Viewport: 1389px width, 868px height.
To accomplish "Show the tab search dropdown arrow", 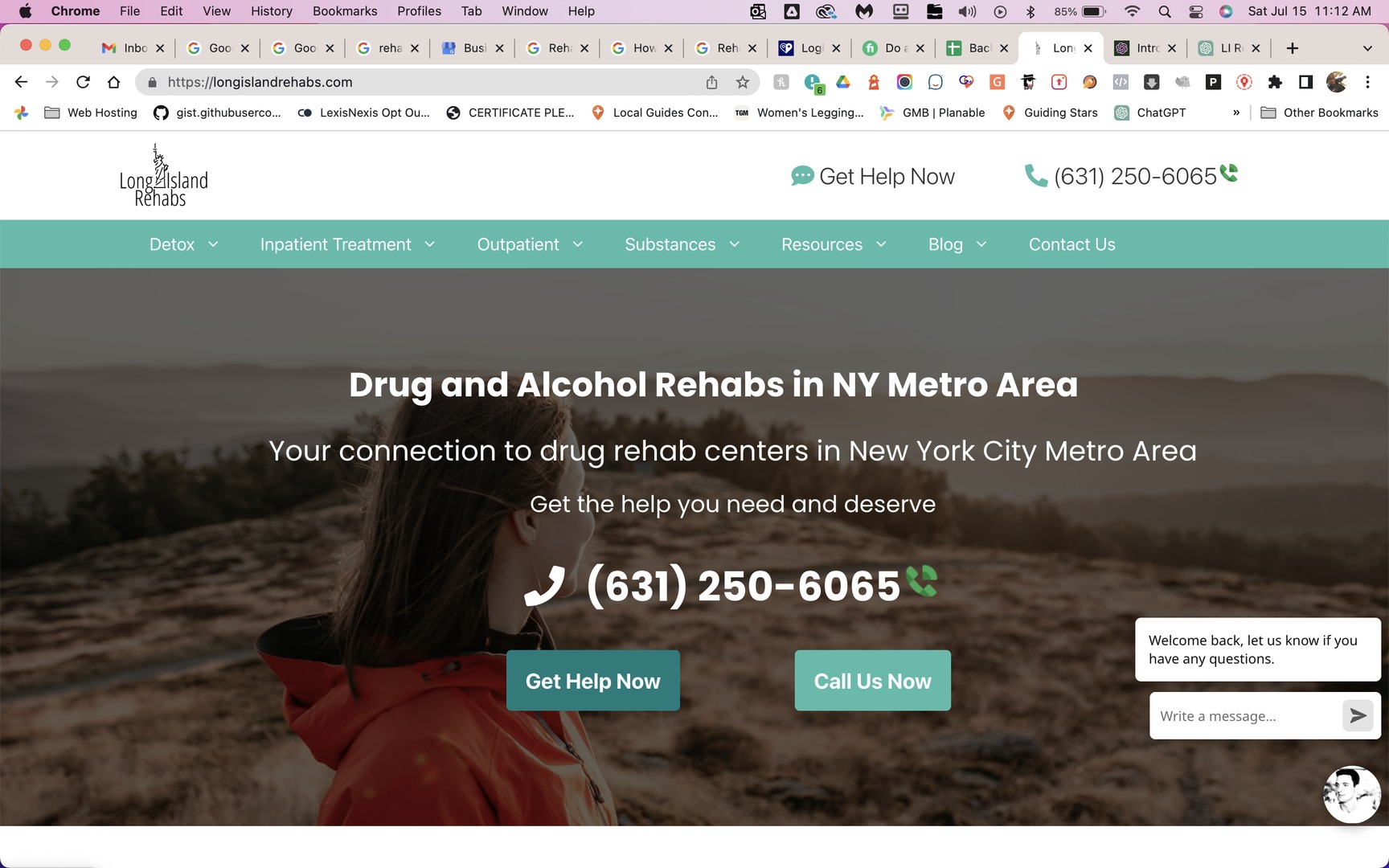I will (1367, 48).
